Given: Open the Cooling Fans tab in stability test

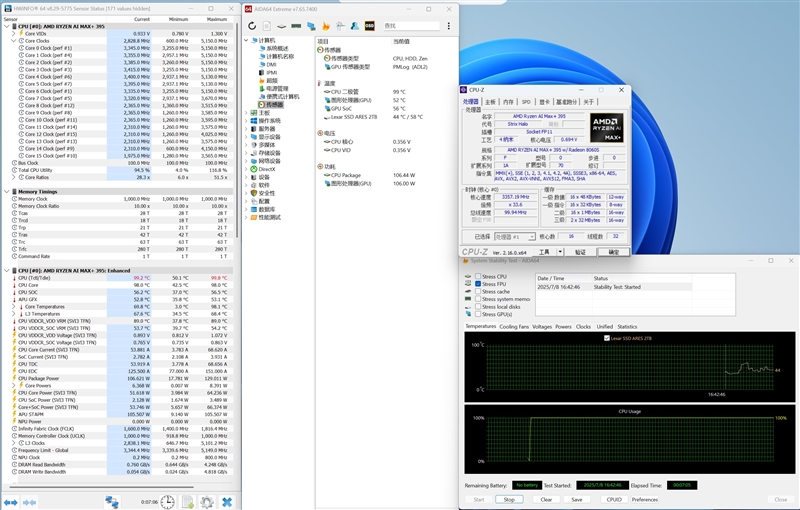Looking at the screenshot, I should [514, 326].
